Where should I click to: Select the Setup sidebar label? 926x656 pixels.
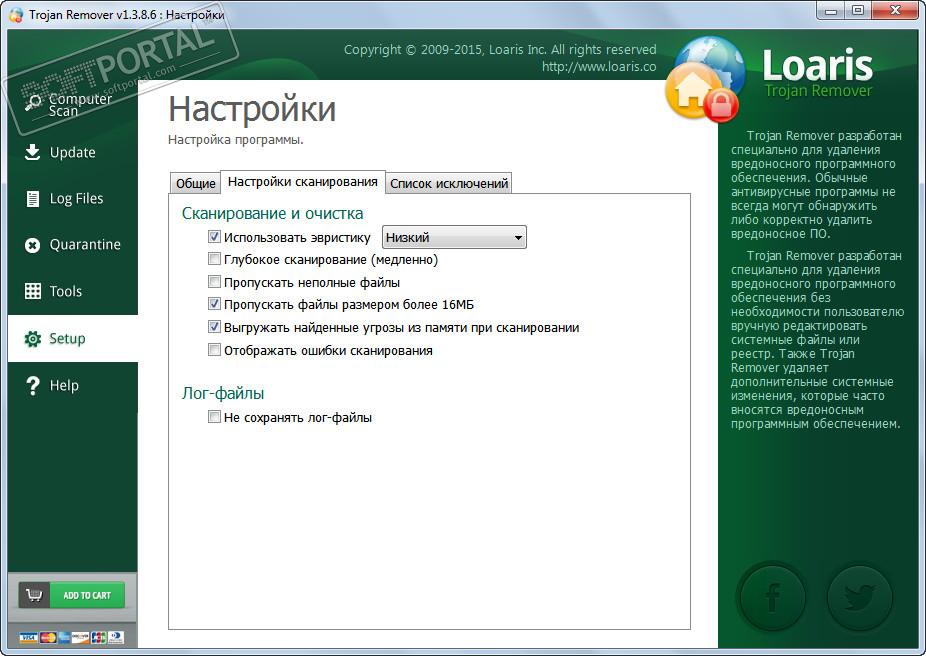[67, 339]
